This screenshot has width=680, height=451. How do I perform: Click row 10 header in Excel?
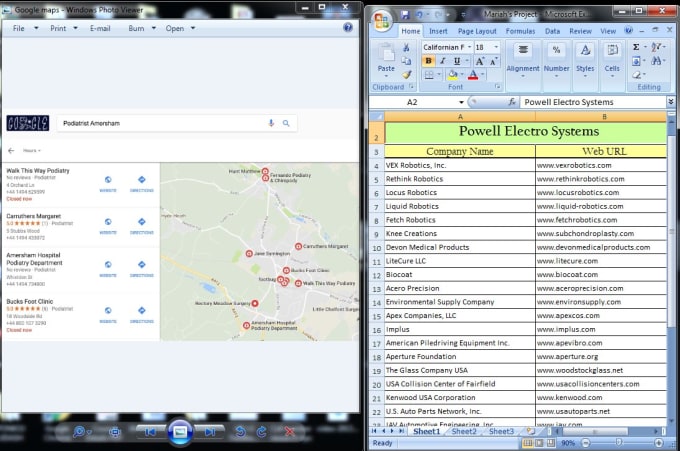[x=376, y=248]
